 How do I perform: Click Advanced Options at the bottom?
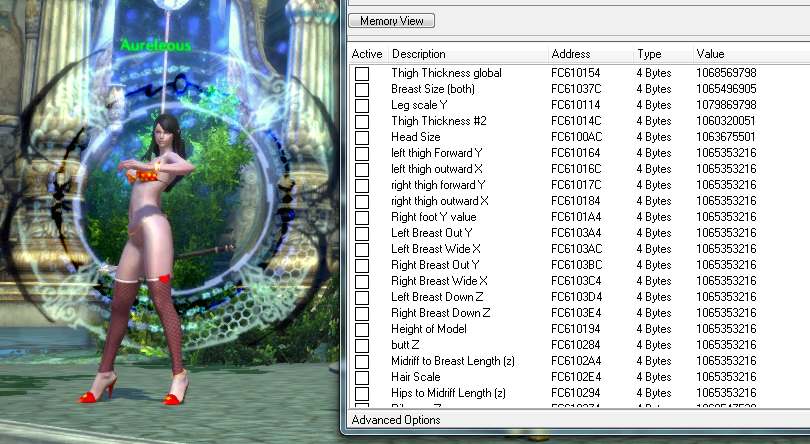click(x=396, y=420)
